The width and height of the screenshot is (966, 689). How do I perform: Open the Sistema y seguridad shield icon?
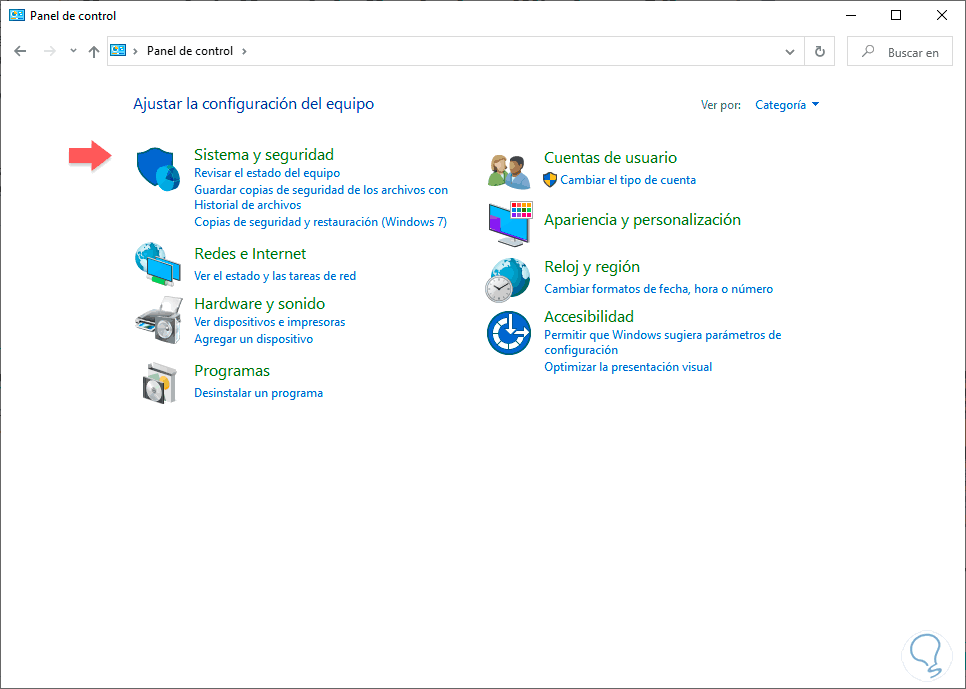158,169
